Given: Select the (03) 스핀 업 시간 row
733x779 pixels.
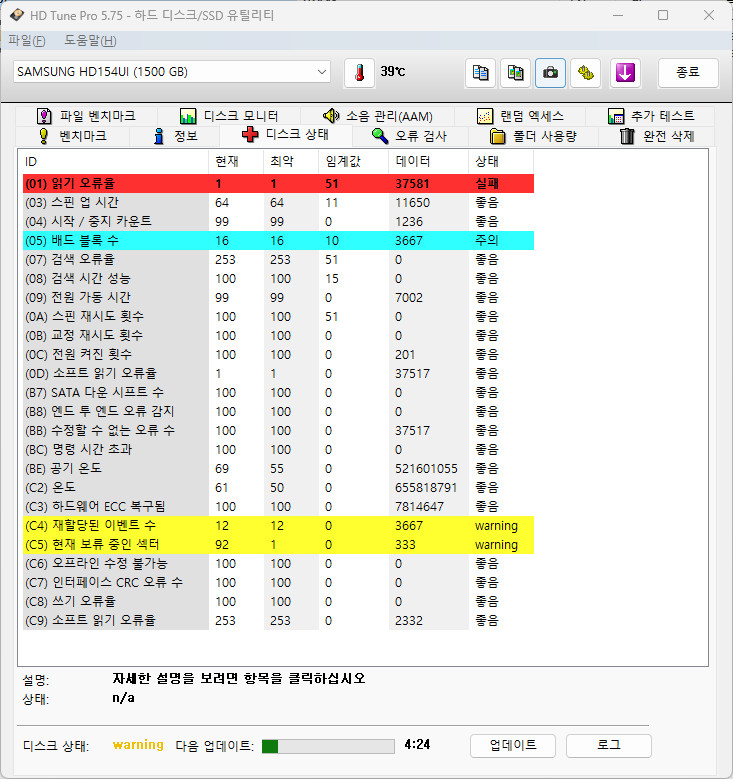Looking at the screenshot, I should [x=278, y=203].
